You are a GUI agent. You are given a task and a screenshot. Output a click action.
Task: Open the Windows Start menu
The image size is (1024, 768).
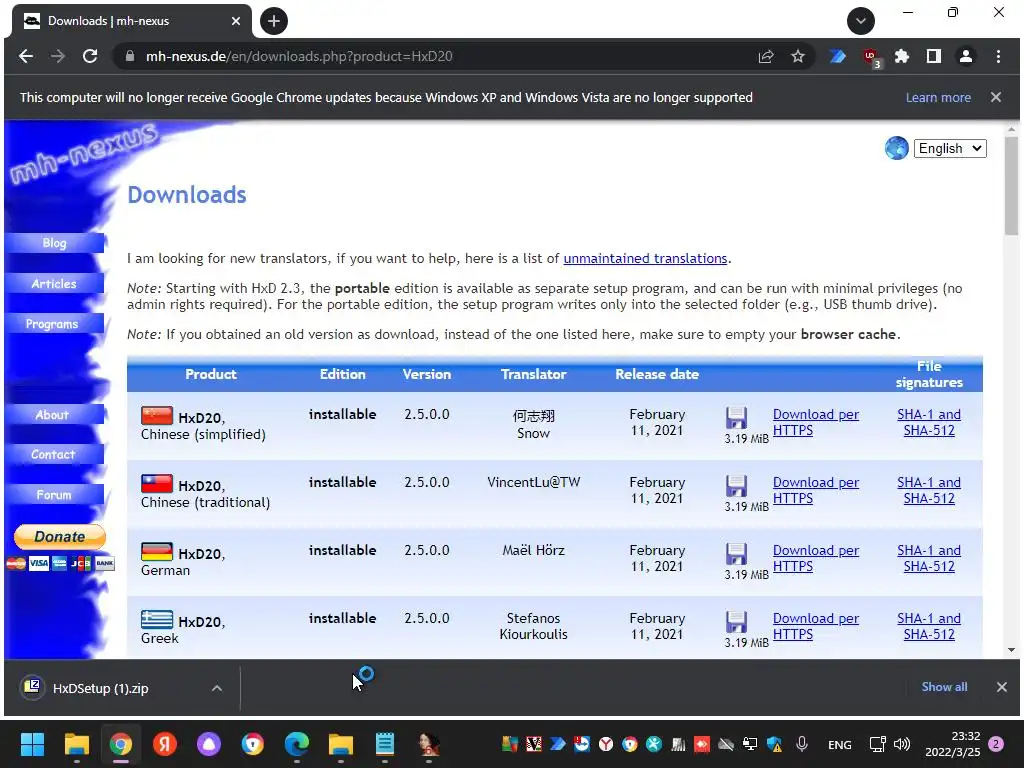click(32, 744)
